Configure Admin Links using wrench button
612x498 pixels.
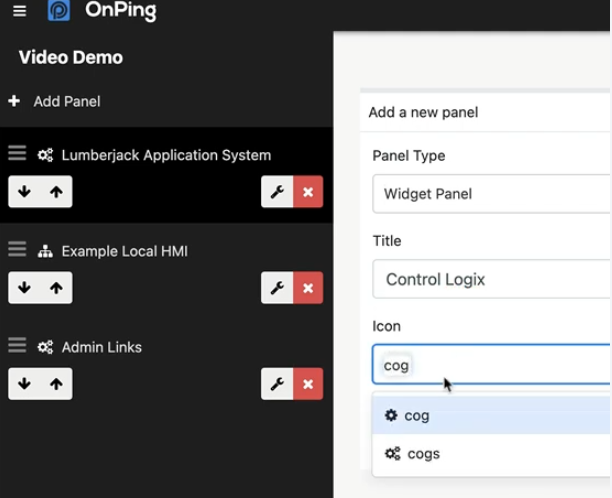click(277, 384)
